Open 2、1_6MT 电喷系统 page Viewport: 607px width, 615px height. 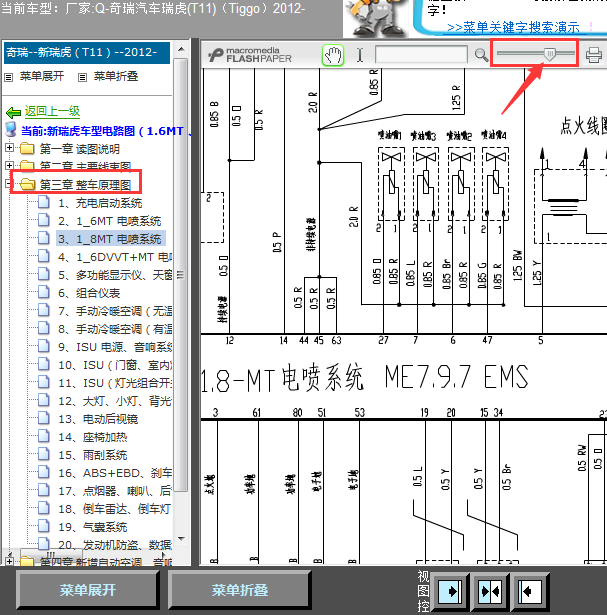coord(110,221)
